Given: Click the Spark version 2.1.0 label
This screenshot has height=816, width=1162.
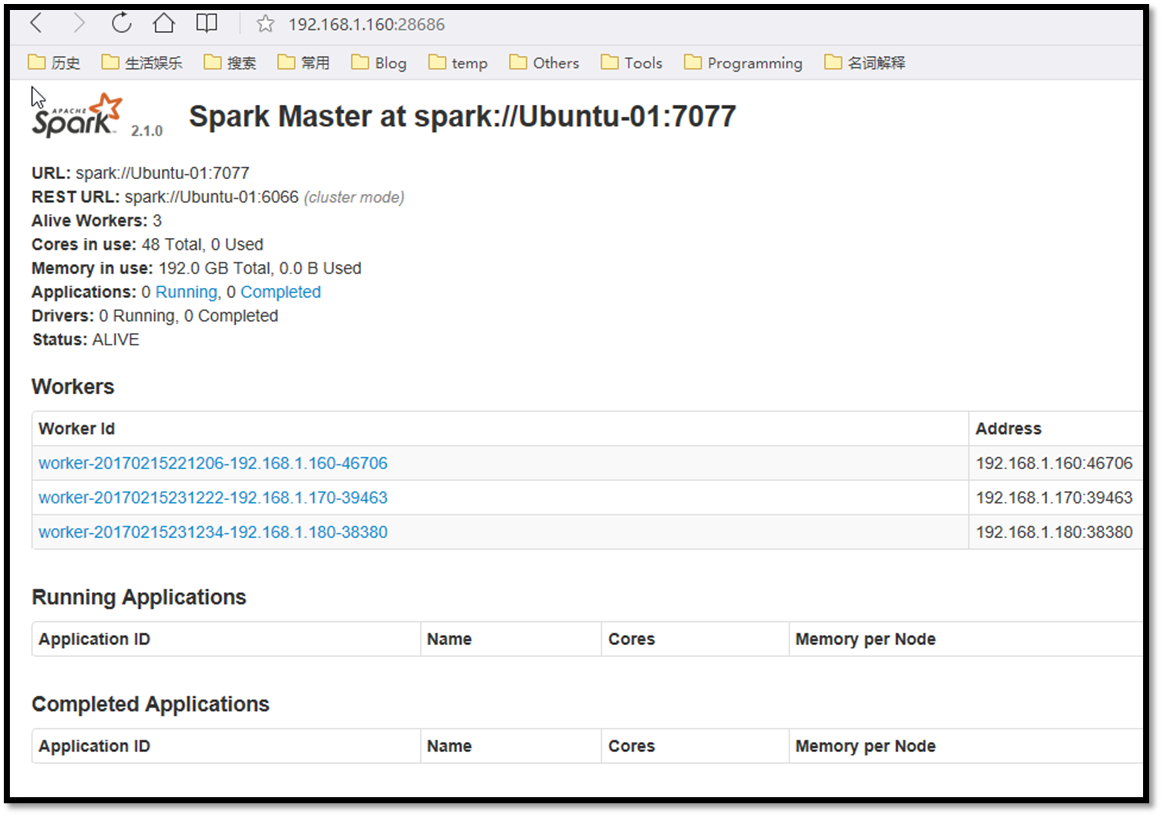Looking at the screenshot, I should [x=147, y=131].
